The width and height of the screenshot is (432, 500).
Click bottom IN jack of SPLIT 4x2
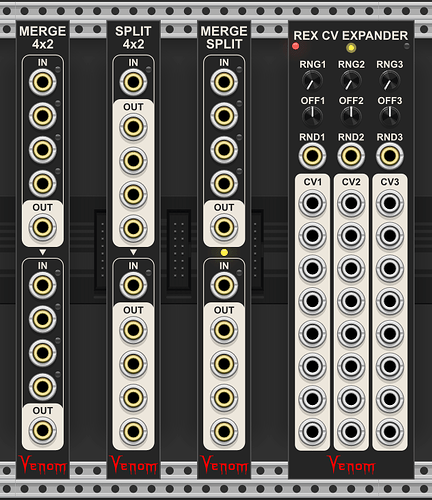pyautogui.click(x=133, y=285)
